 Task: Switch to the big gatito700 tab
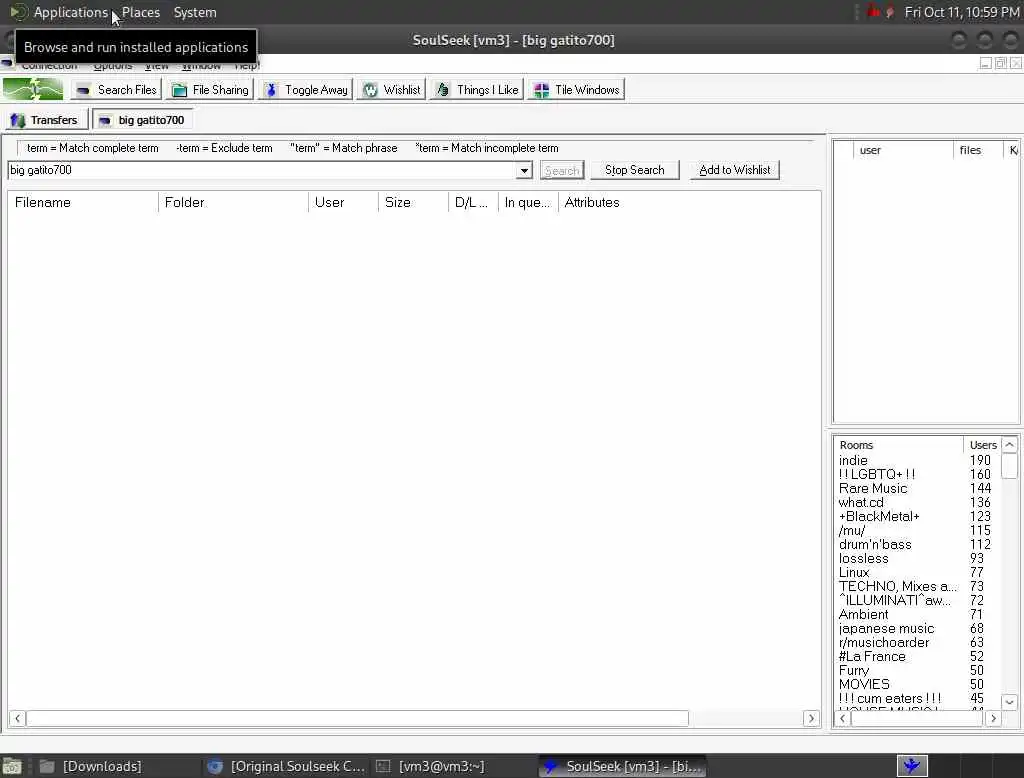click(142, 120)
